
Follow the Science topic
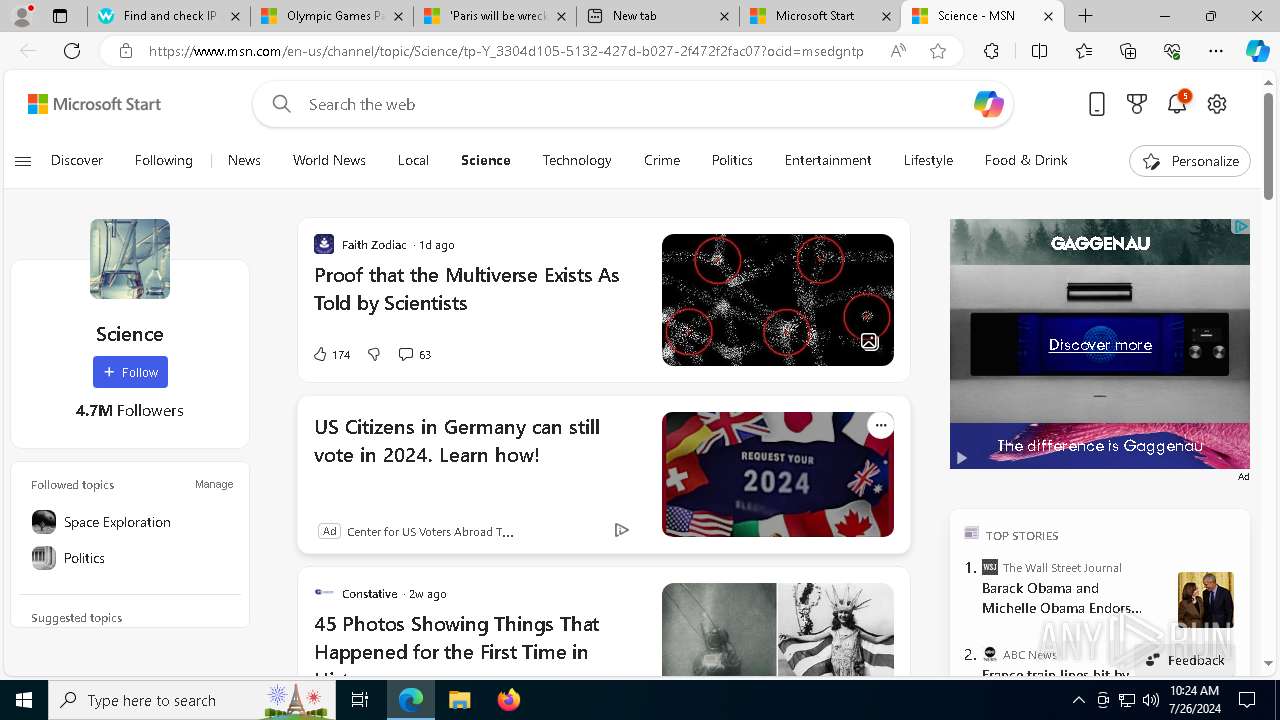click(x=130, y=372)
